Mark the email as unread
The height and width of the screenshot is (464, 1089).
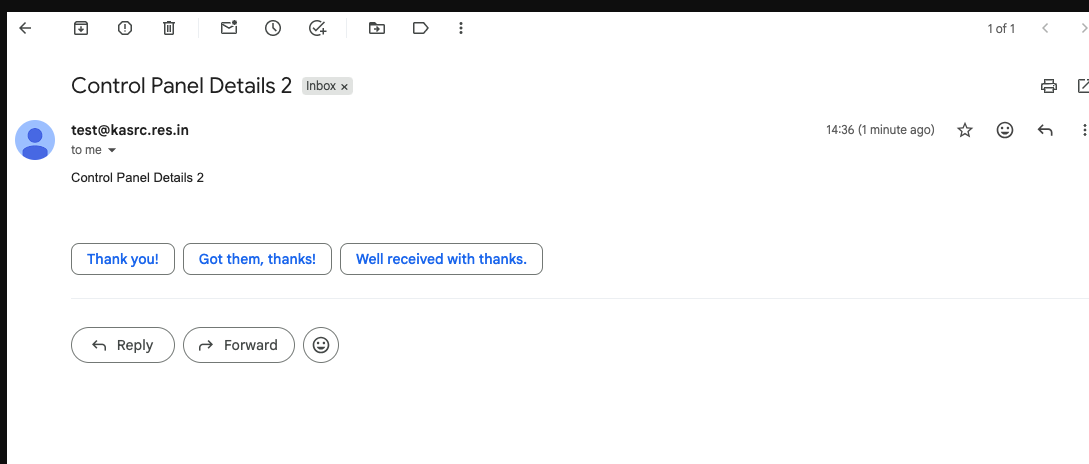[x=229, y=28]
